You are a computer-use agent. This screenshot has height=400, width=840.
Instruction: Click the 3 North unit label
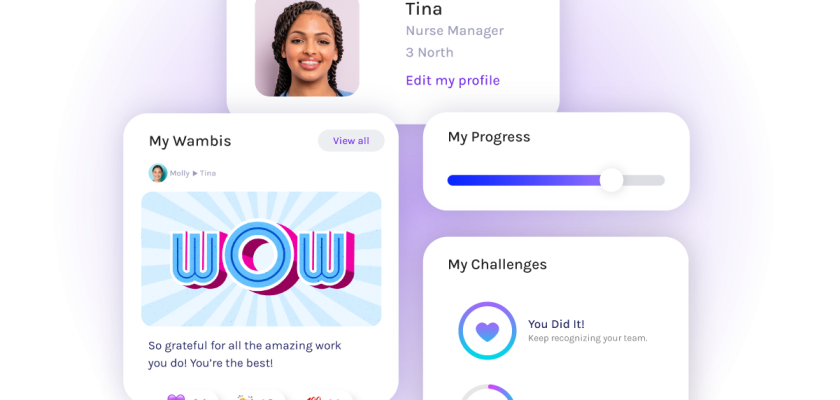point(429,52)
